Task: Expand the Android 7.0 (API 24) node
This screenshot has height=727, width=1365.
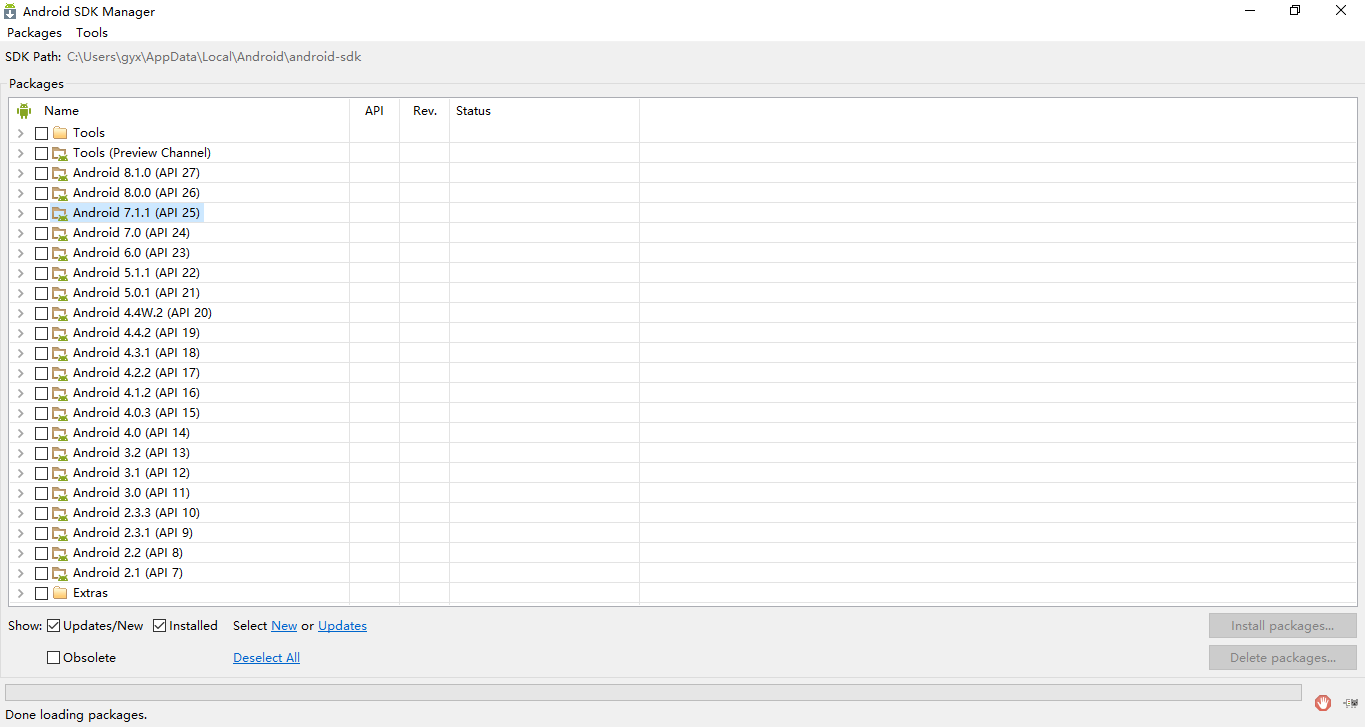Action: tap(20, 233)
